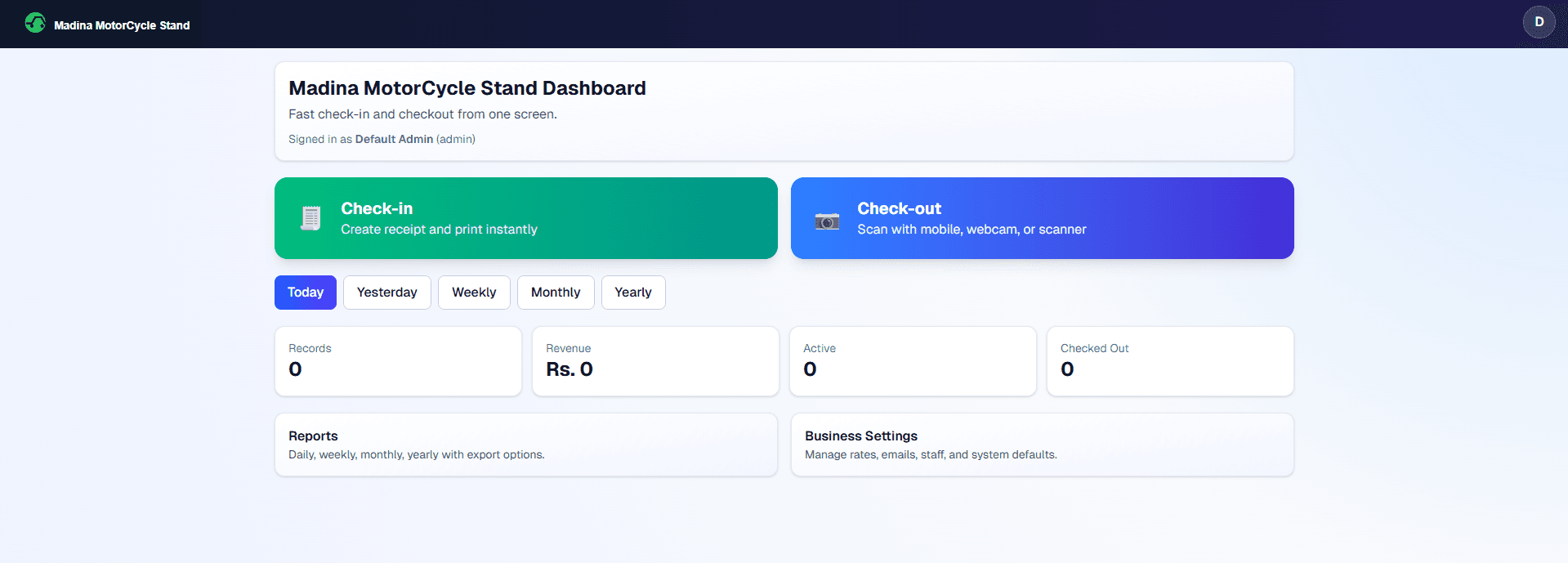This screenshot has width=1568, height=563.
Task: Switch to the Yesterday period filter
Action: (x=386, y=293)
